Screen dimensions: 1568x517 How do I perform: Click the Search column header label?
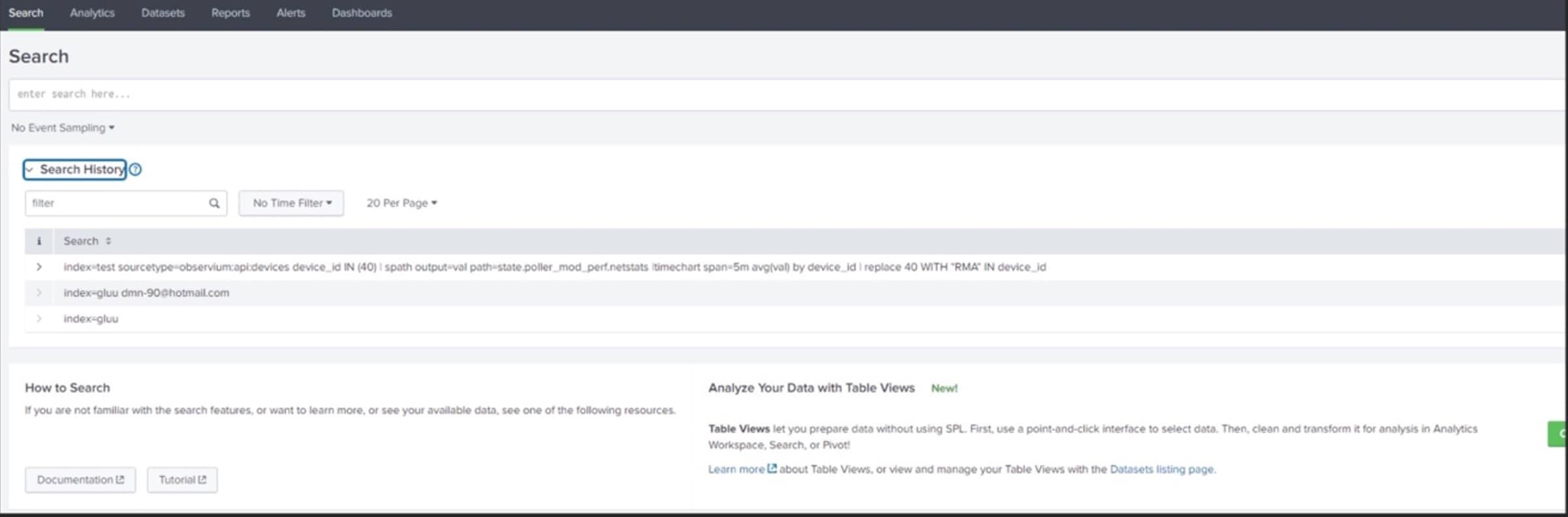[x=81, y=242]
